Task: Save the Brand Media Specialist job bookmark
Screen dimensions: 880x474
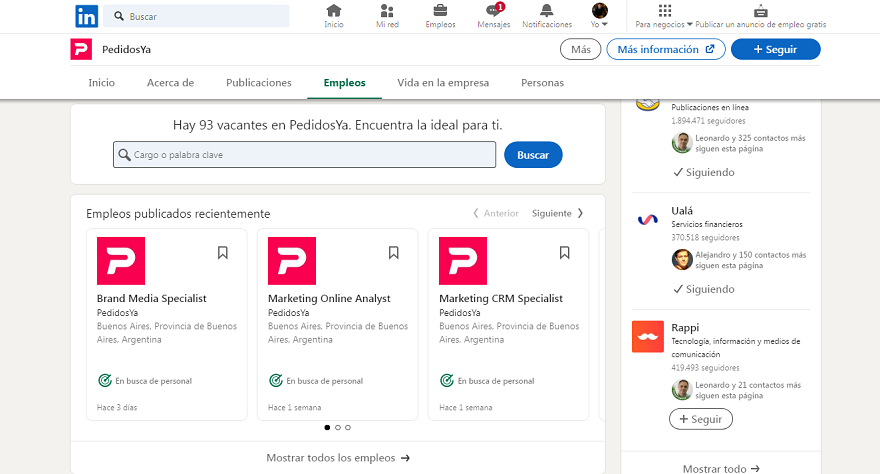Action: click(223, 253)
